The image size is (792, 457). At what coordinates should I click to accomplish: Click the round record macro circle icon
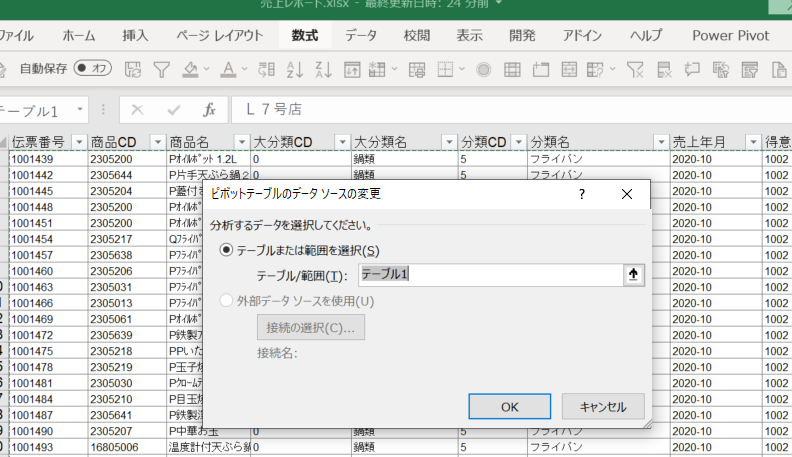483,69
